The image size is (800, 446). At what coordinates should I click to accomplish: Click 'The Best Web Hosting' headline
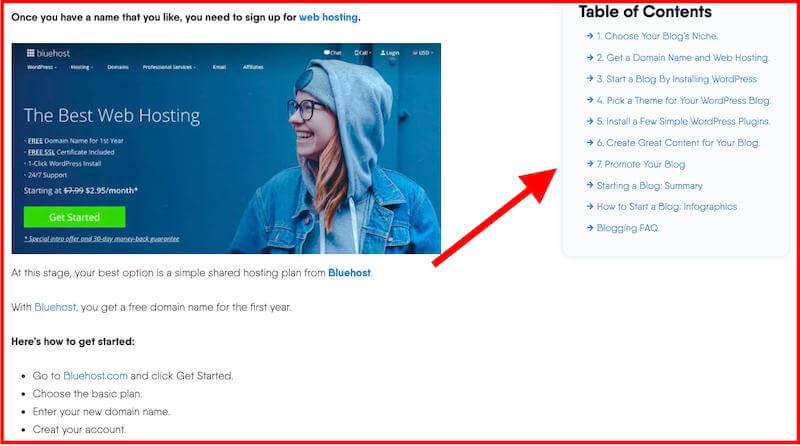112,116
